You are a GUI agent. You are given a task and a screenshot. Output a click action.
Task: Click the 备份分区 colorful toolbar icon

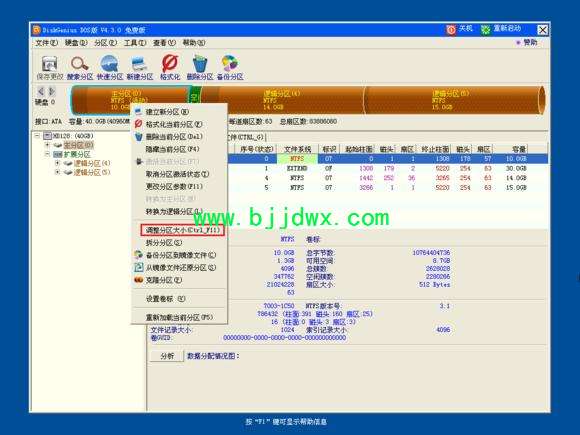(x=230, y=63)
